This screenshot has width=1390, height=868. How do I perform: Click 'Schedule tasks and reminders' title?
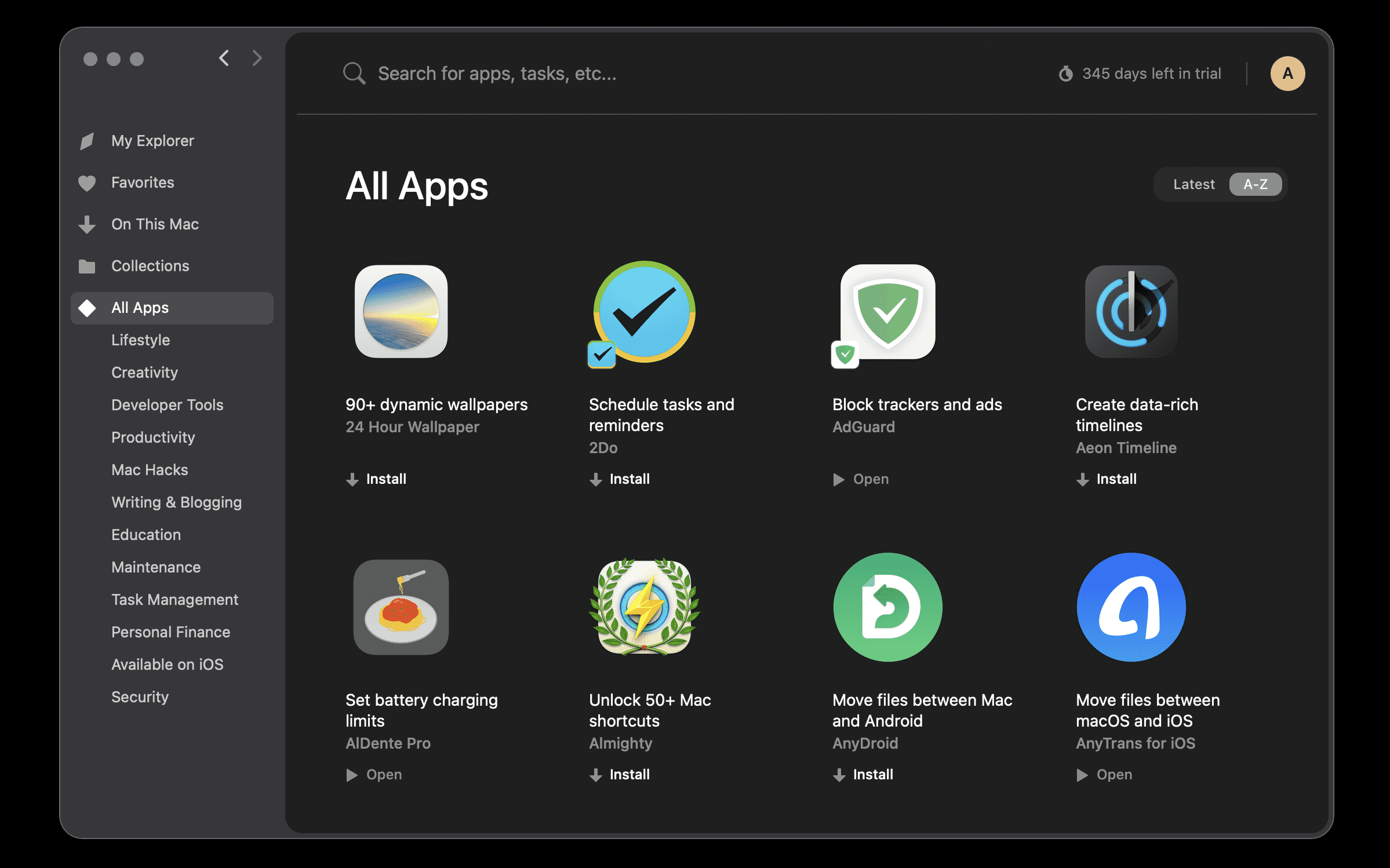tap(661, 415)
